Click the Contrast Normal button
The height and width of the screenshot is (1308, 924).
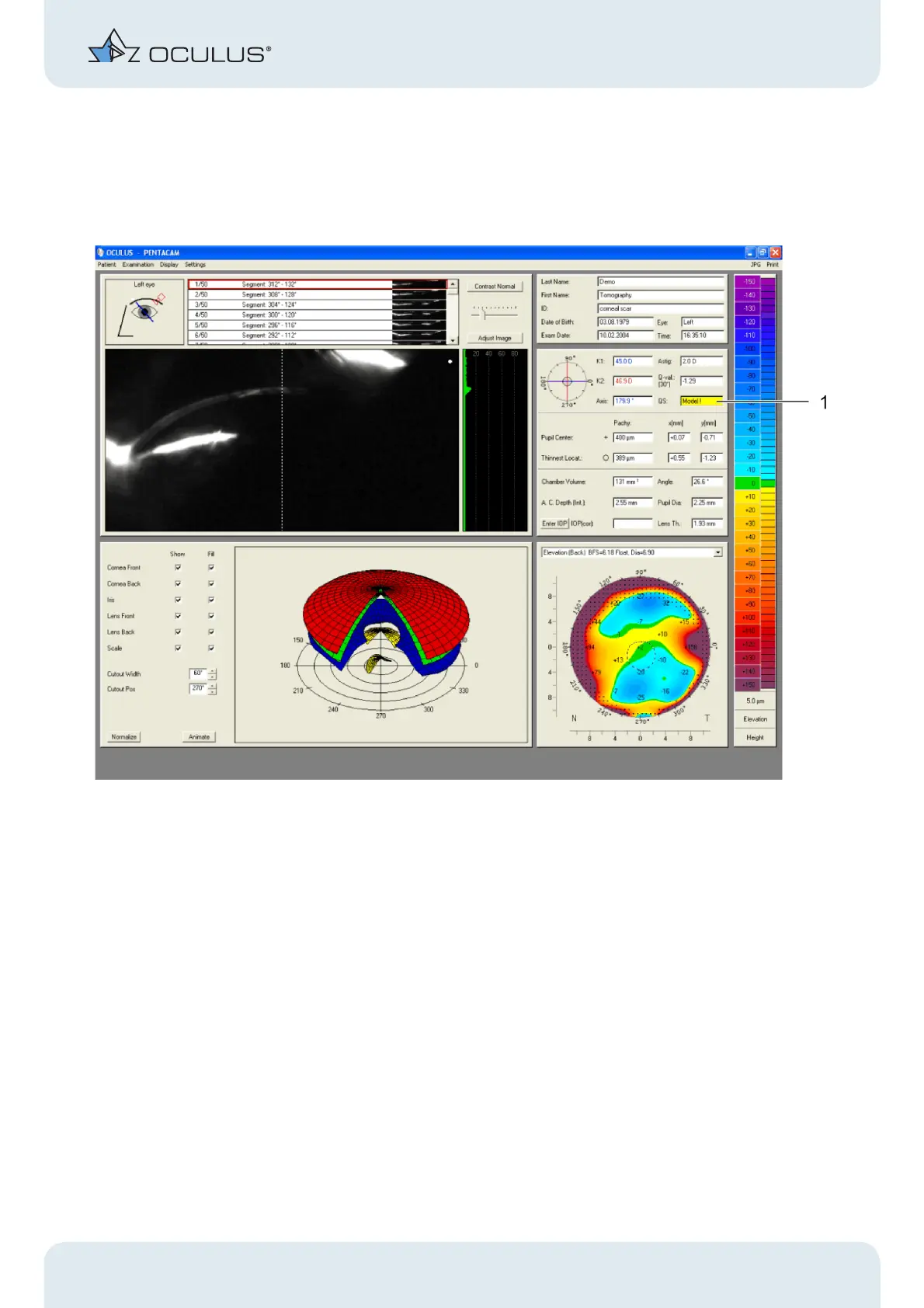click(495, 287)
